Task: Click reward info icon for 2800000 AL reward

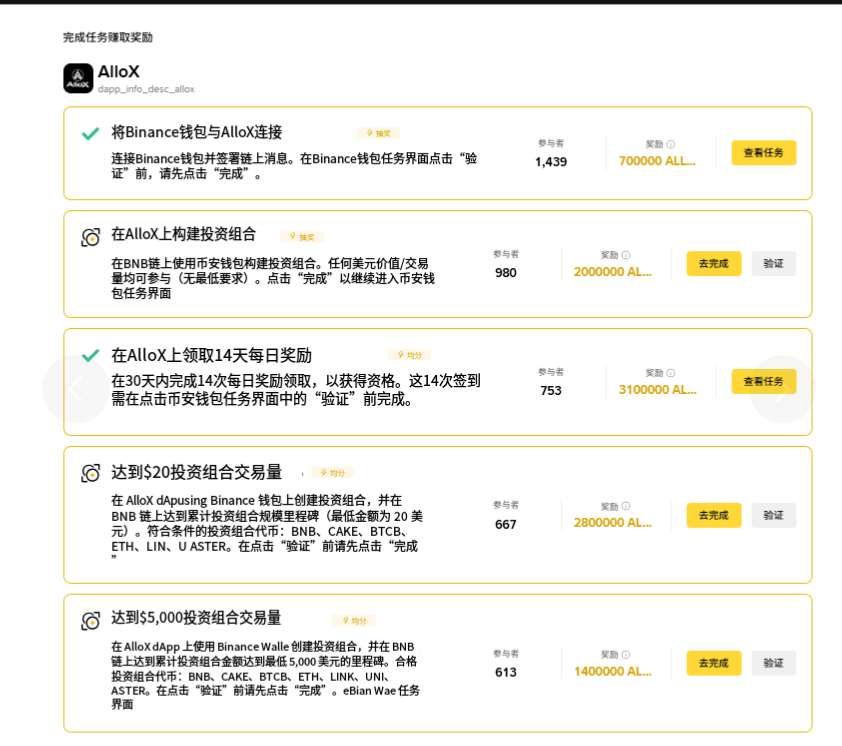Action: coord(626,506)
